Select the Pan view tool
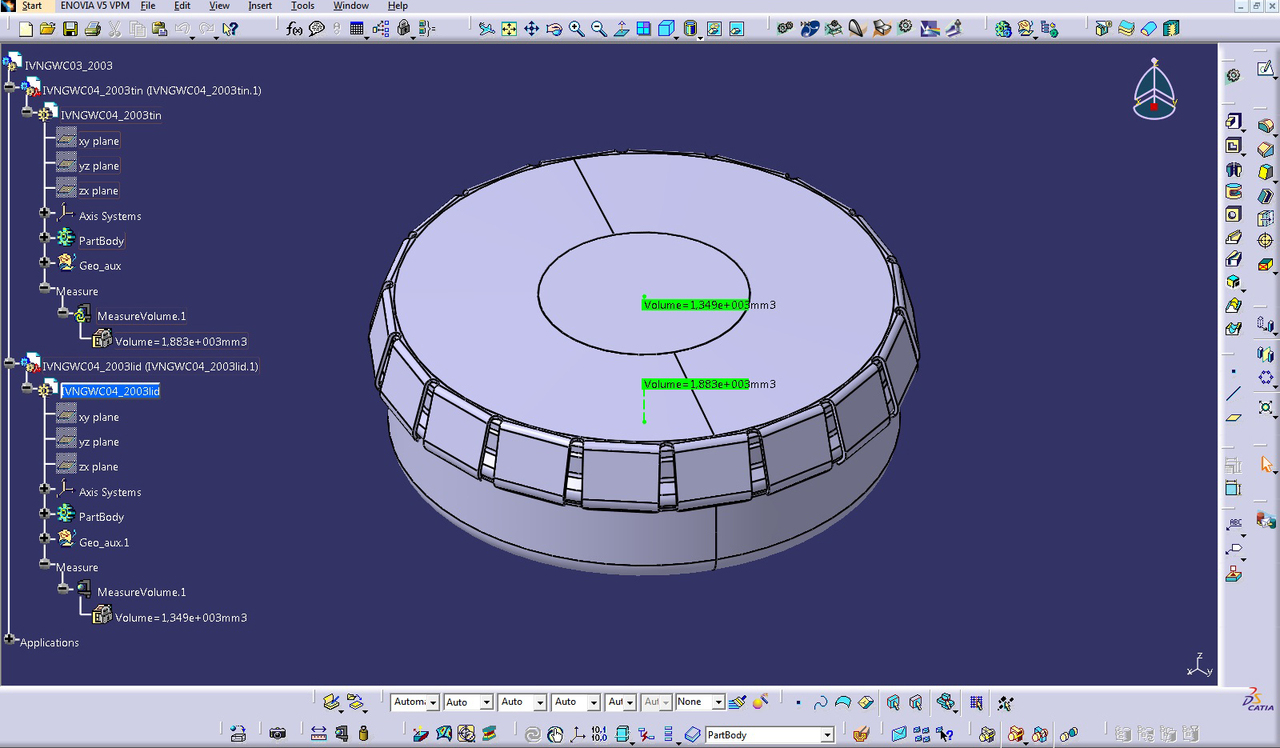The image size is (1280, 748). click(531, 29)
